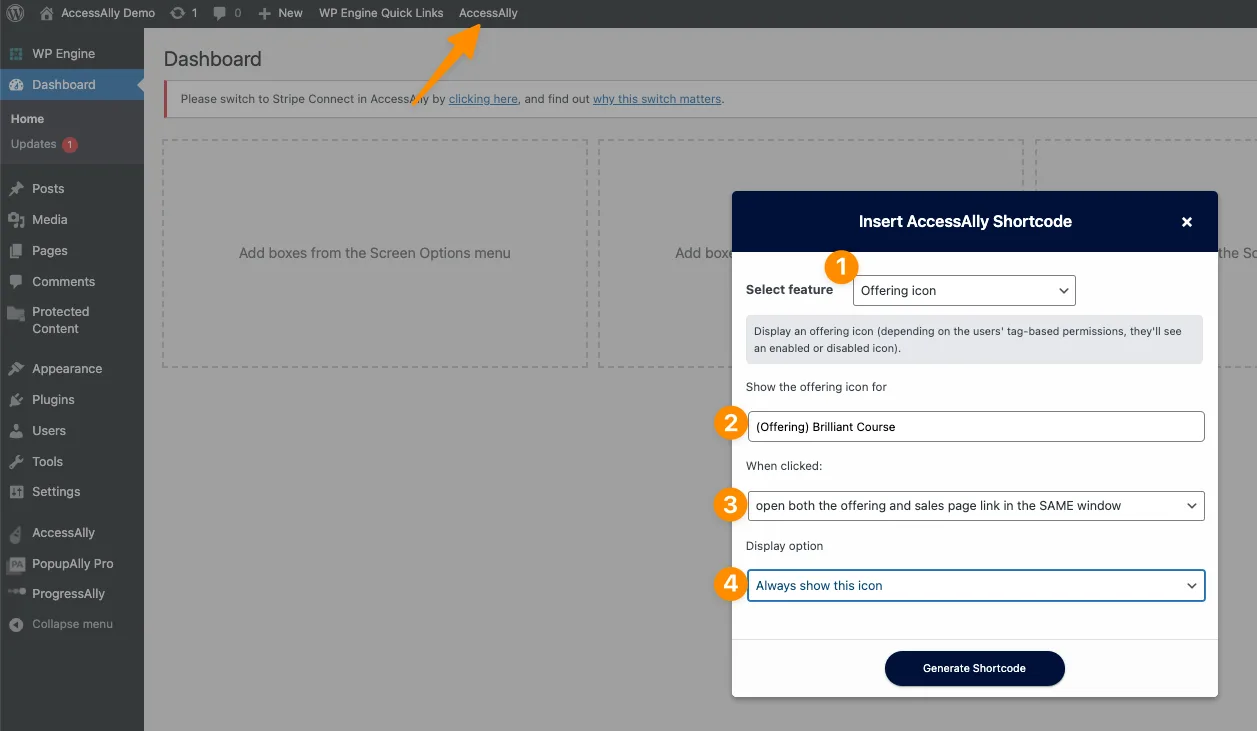The image size is (1257, 731).
Task: Open the WordPress logo menu
Action: pyautogui.click(x=15, y=13)
